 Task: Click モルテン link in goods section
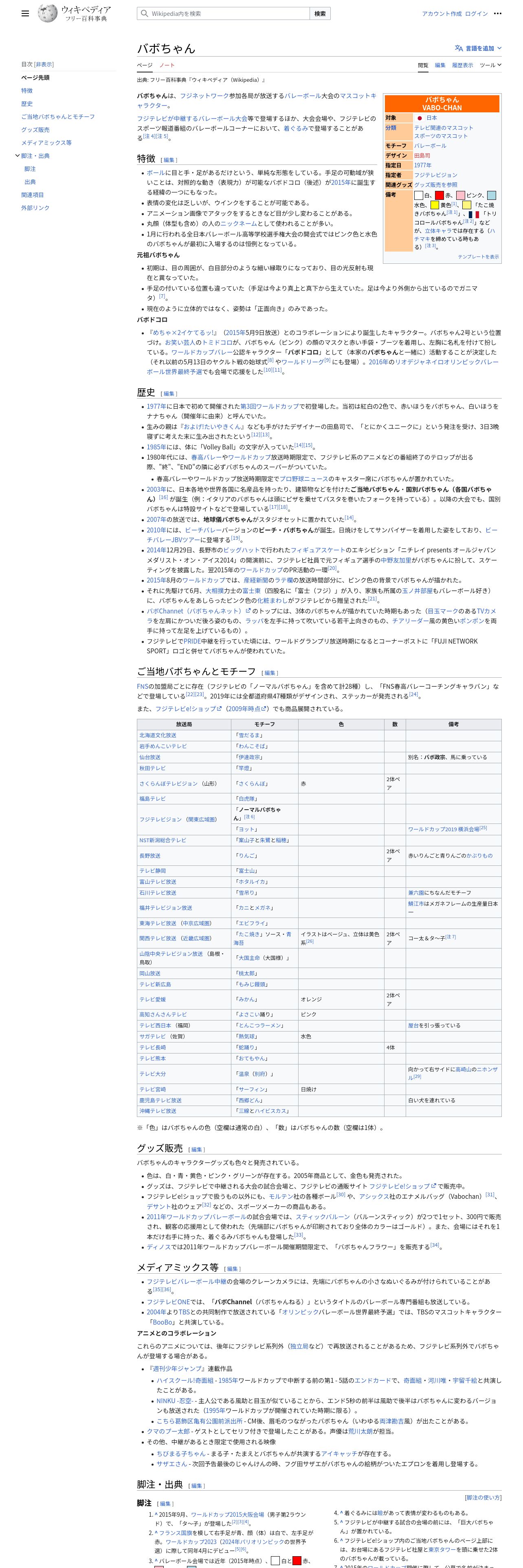coord(281,1196)
